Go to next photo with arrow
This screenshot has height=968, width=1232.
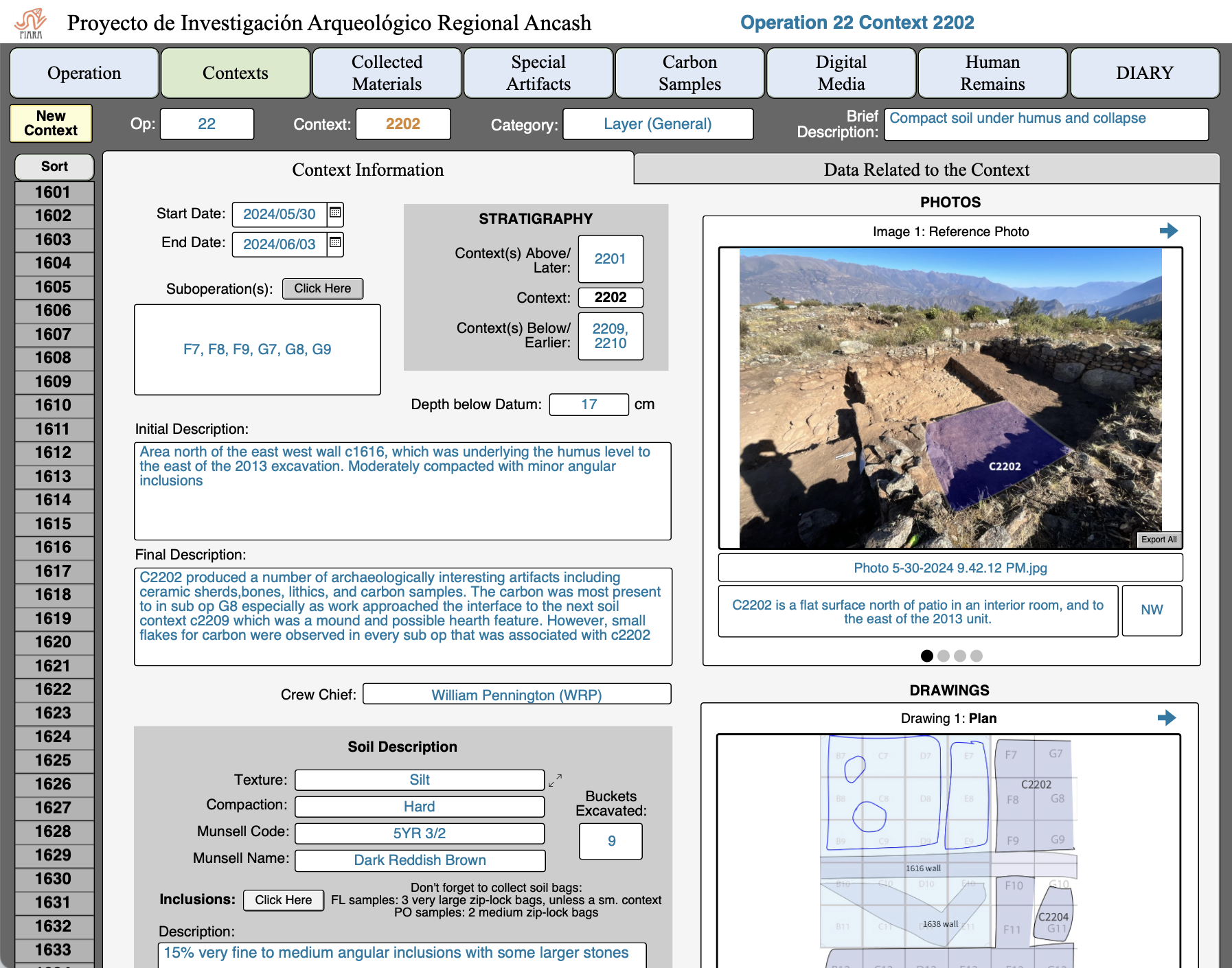(1168, 231)
